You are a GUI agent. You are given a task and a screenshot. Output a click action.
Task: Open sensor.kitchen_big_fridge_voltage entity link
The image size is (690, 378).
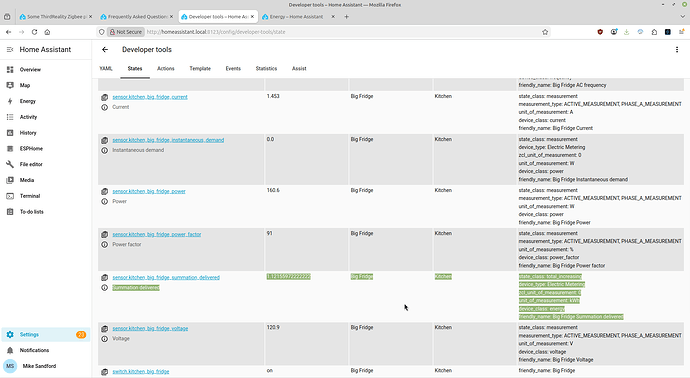pyautogui.click(x=150, y=329)
